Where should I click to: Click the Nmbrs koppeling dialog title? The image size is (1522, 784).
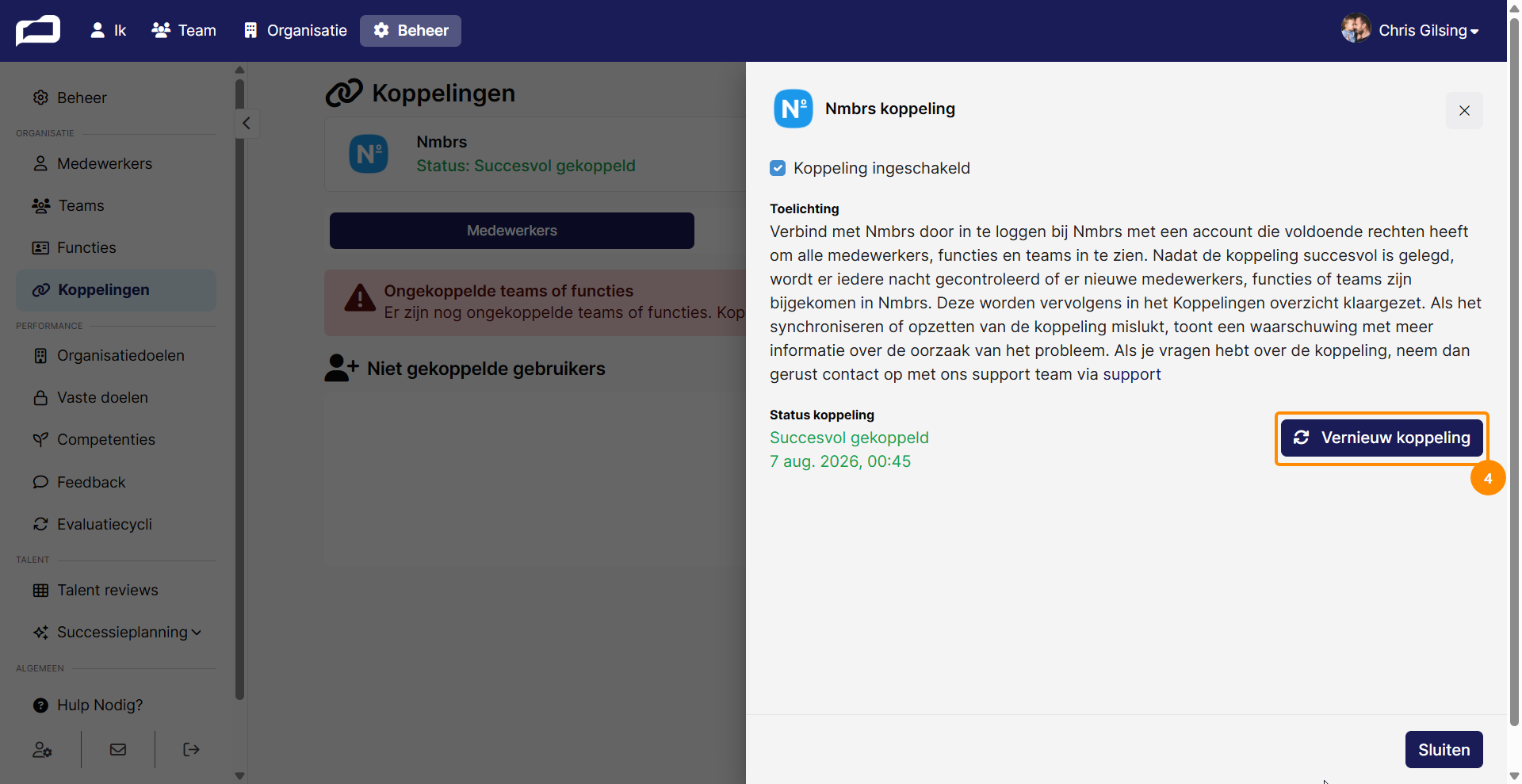[x=890, y=109]
